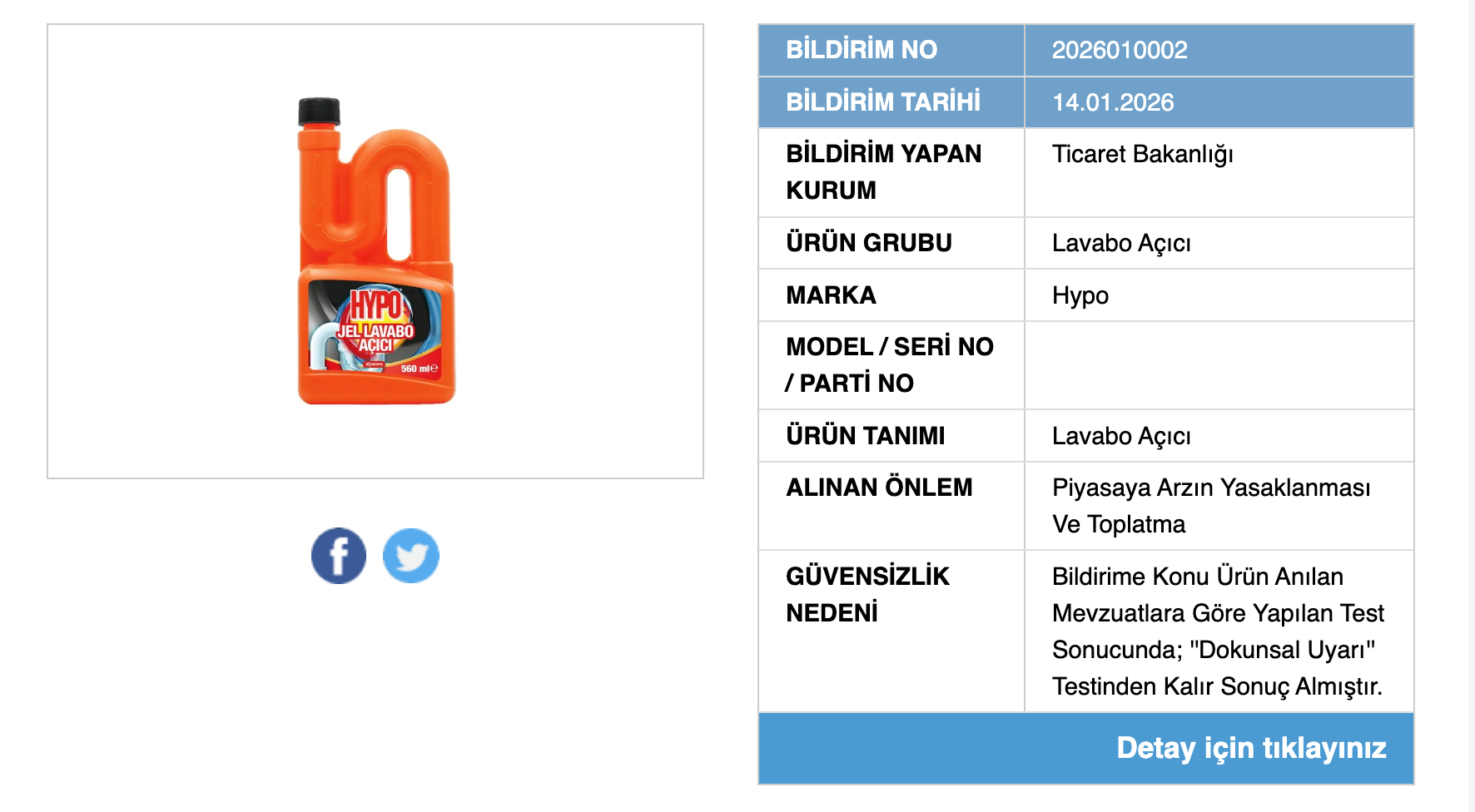Click the 'ÜRÜN GRUBU' row label

pyautogui.click(x=868, y=243)
